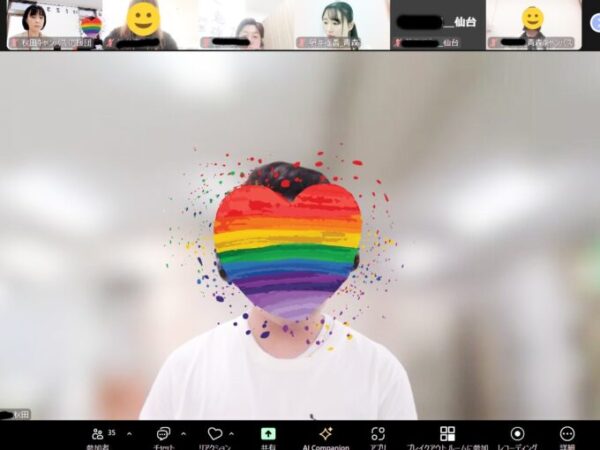Expand the caret next to Chat
This screenshot has height=450, width=600.
(x=182, y=433)
